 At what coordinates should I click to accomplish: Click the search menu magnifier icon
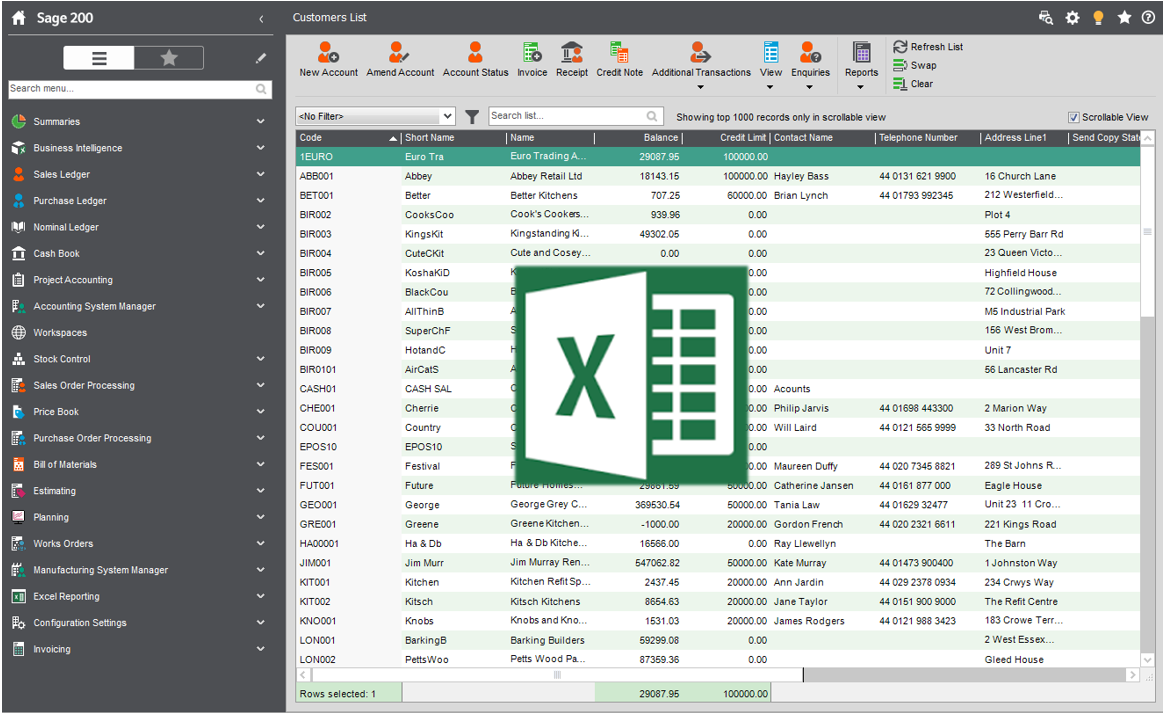tap(261, 89)
